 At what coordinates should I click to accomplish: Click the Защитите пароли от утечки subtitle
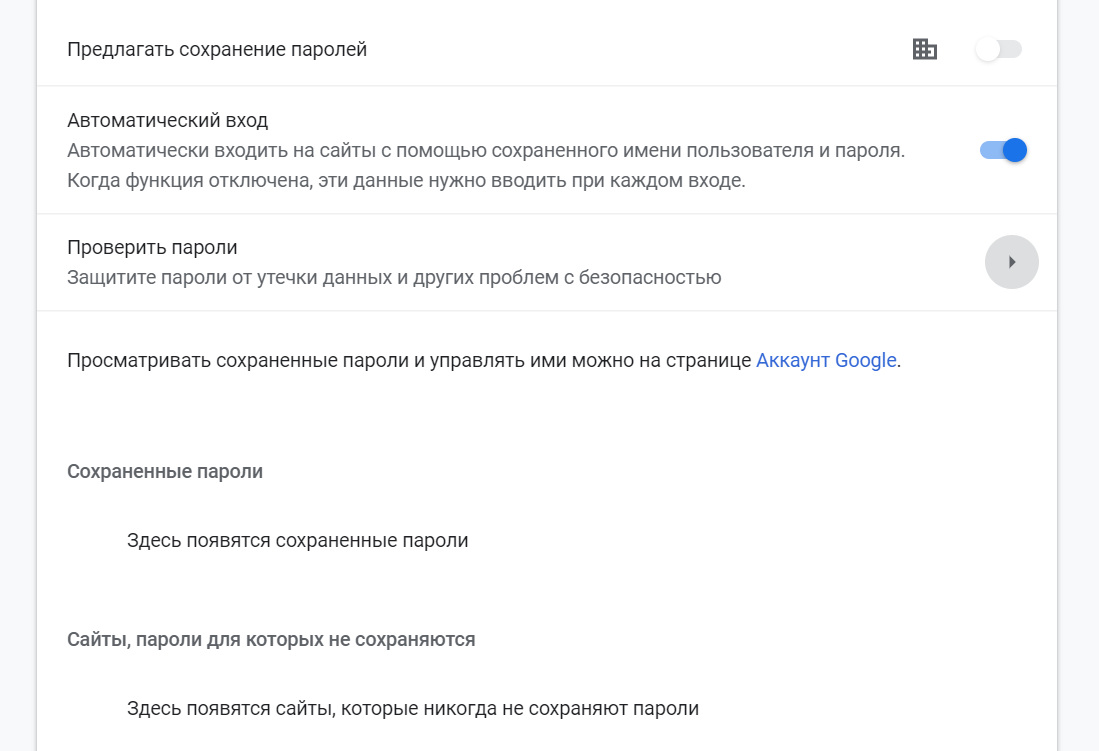pos(394,277)
